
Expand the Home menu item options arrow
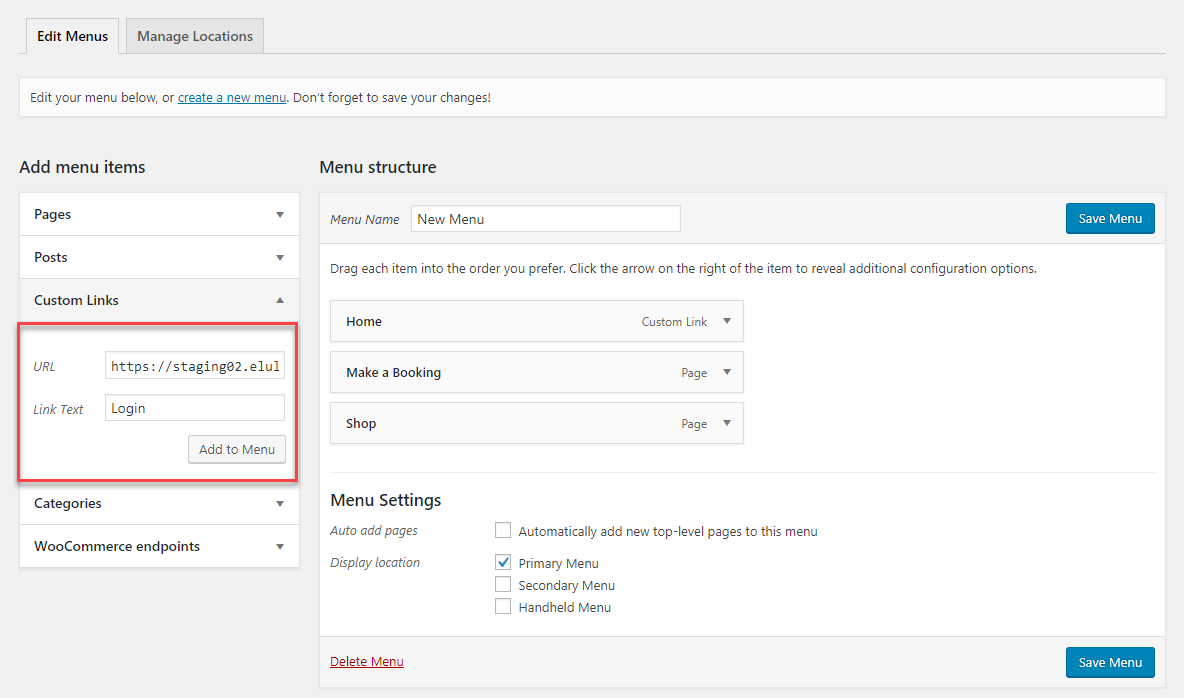pos(727,321)
